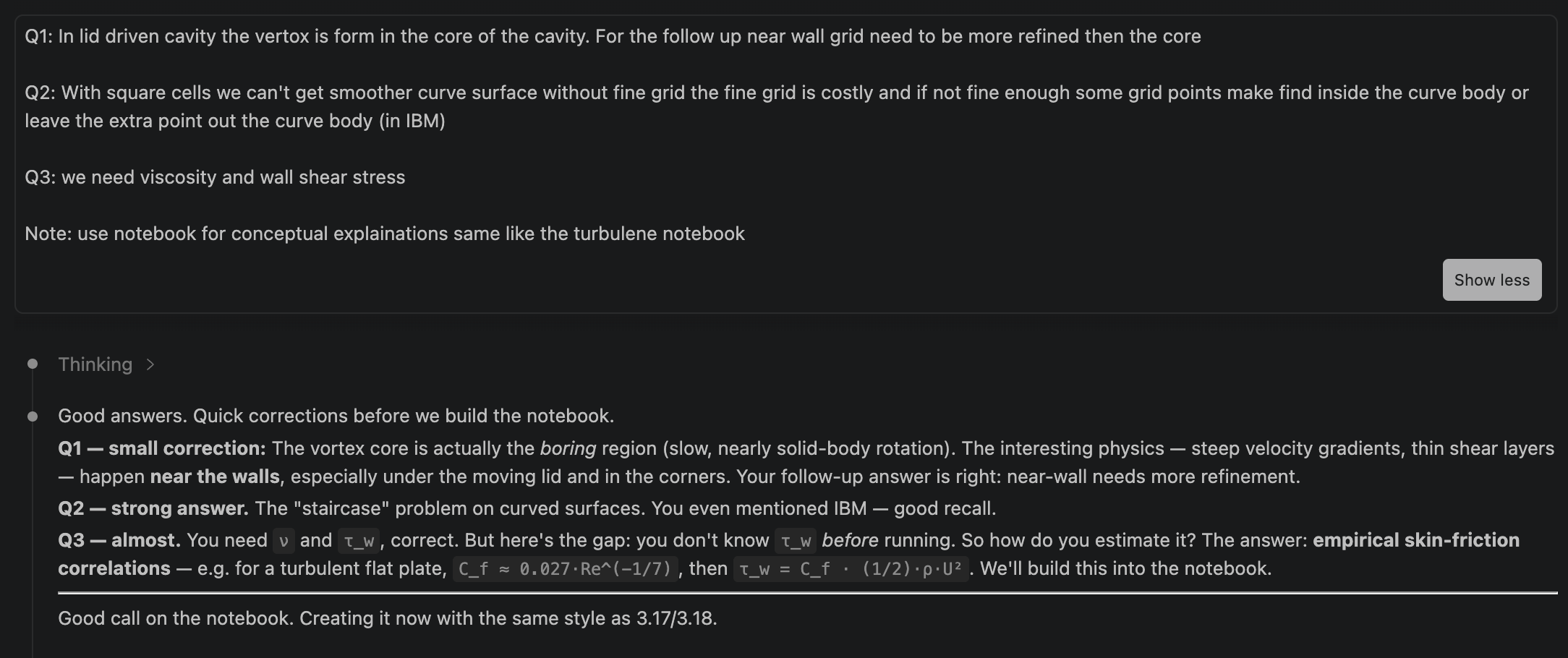
Task: Open the Thinking label text
Action: (x=95, y=364)
